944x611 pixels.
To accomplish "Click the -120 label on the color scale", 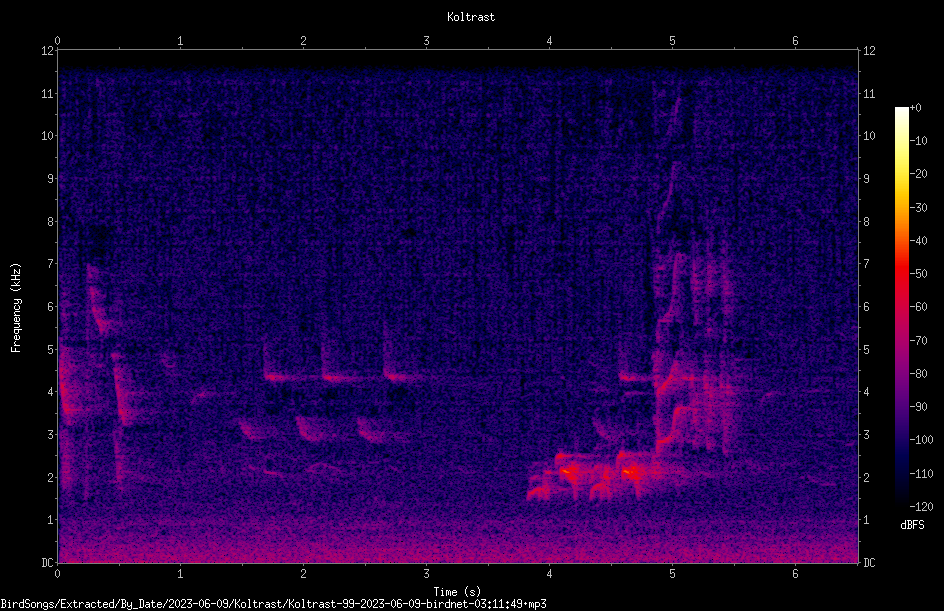I will pos(921,507).
